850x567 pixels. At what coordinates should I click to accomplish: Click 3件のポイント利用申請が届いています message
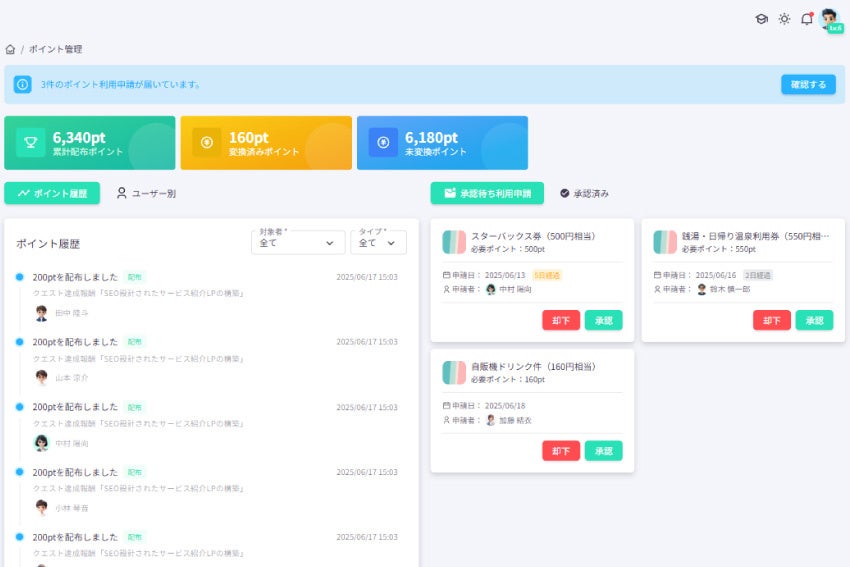point(120,85)
